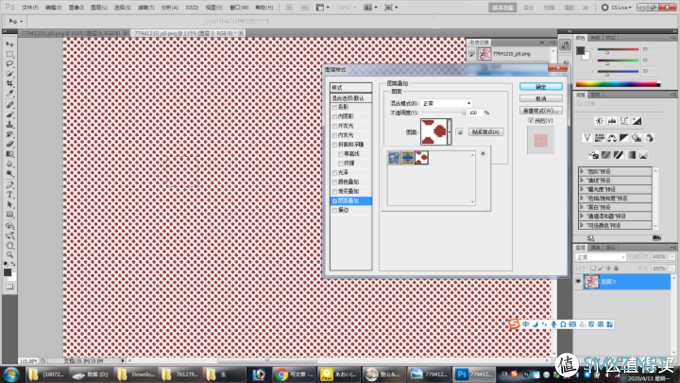The height and width of the screenshot is (383, 680).
Task: Select the Eraser tool
Action: (10, 144)
